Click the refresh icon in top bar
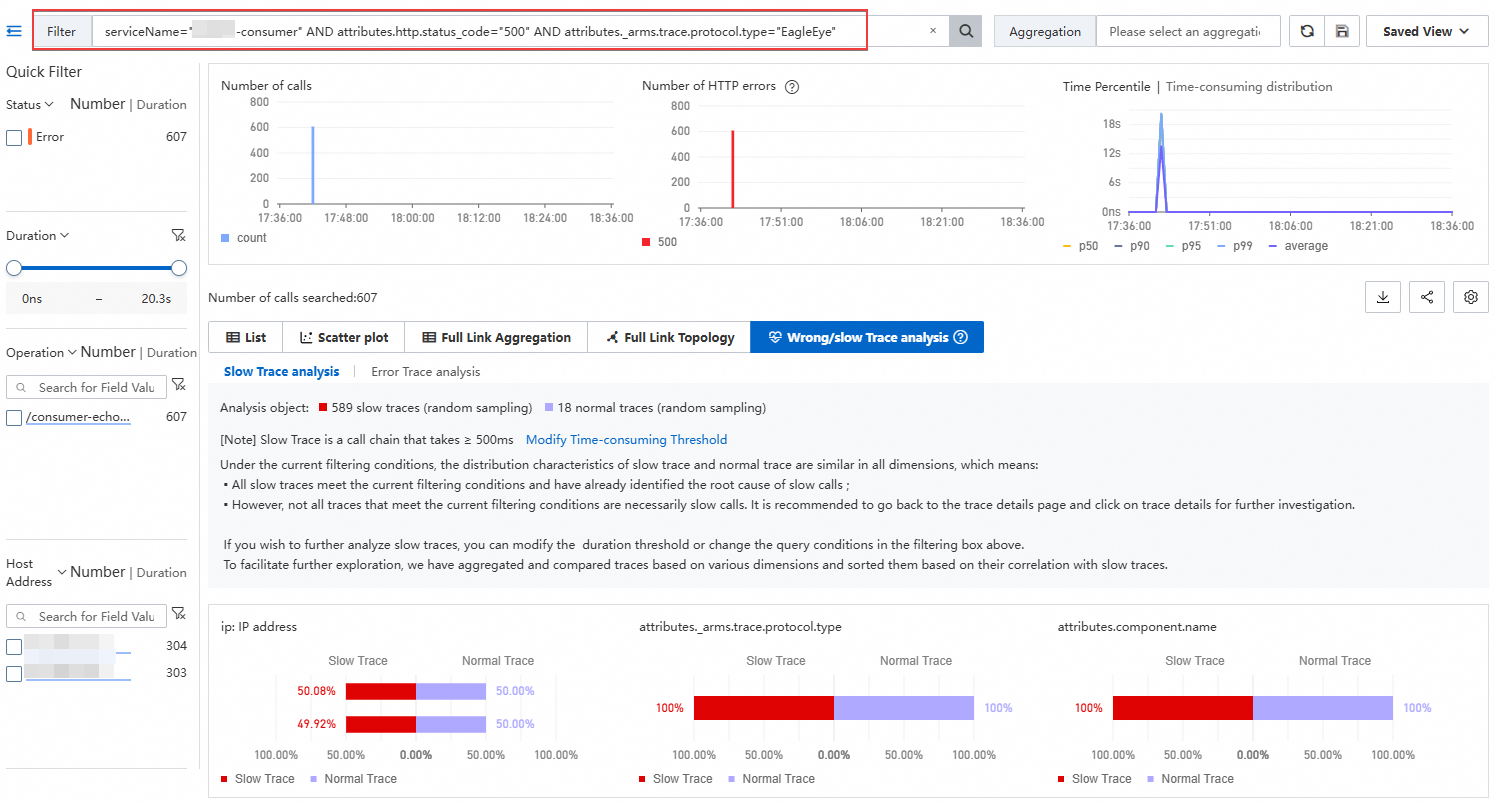 tap(1307, 31)
